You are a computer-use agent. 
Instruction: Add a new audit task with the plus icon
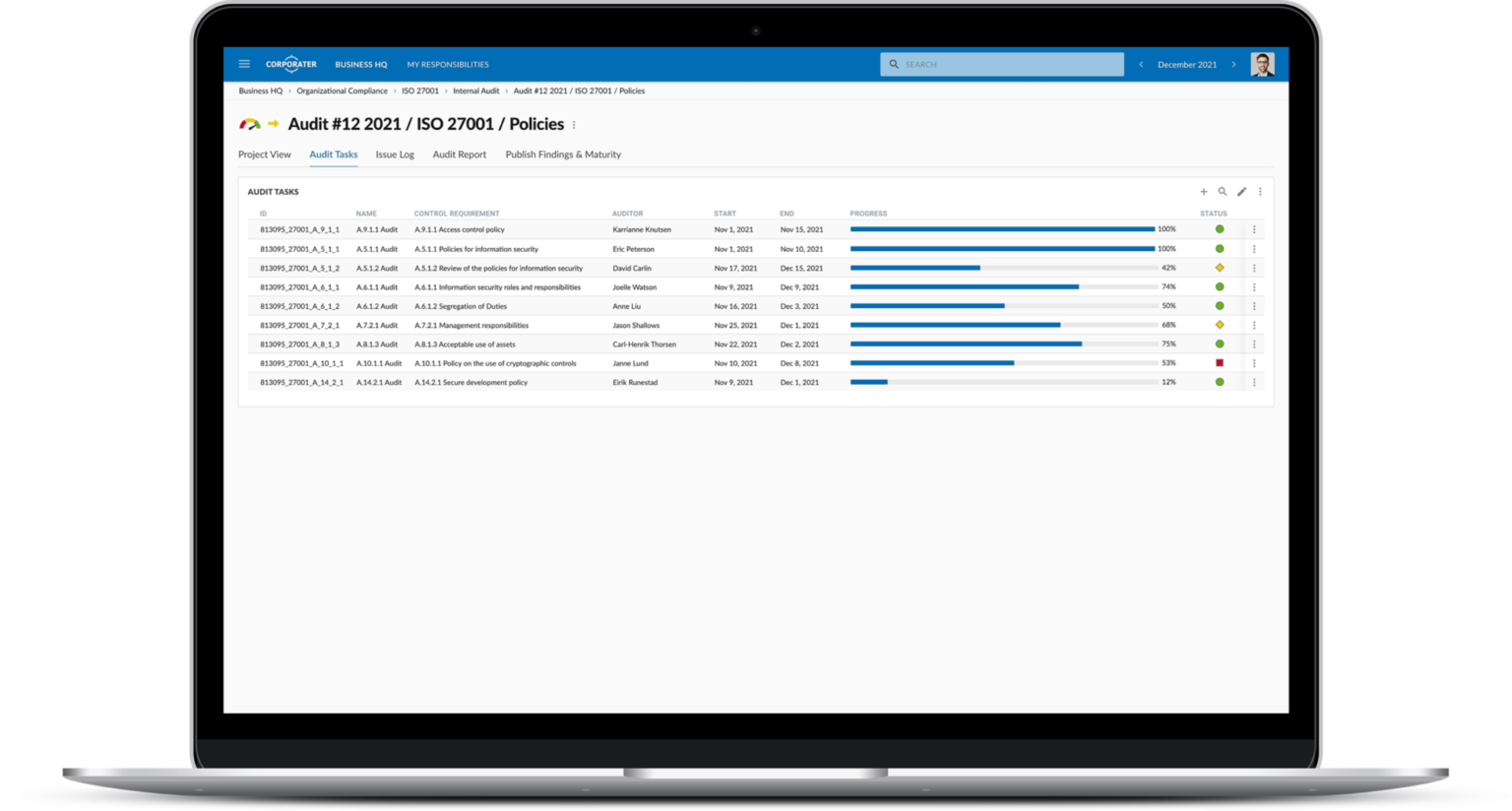click(1204, 192)
